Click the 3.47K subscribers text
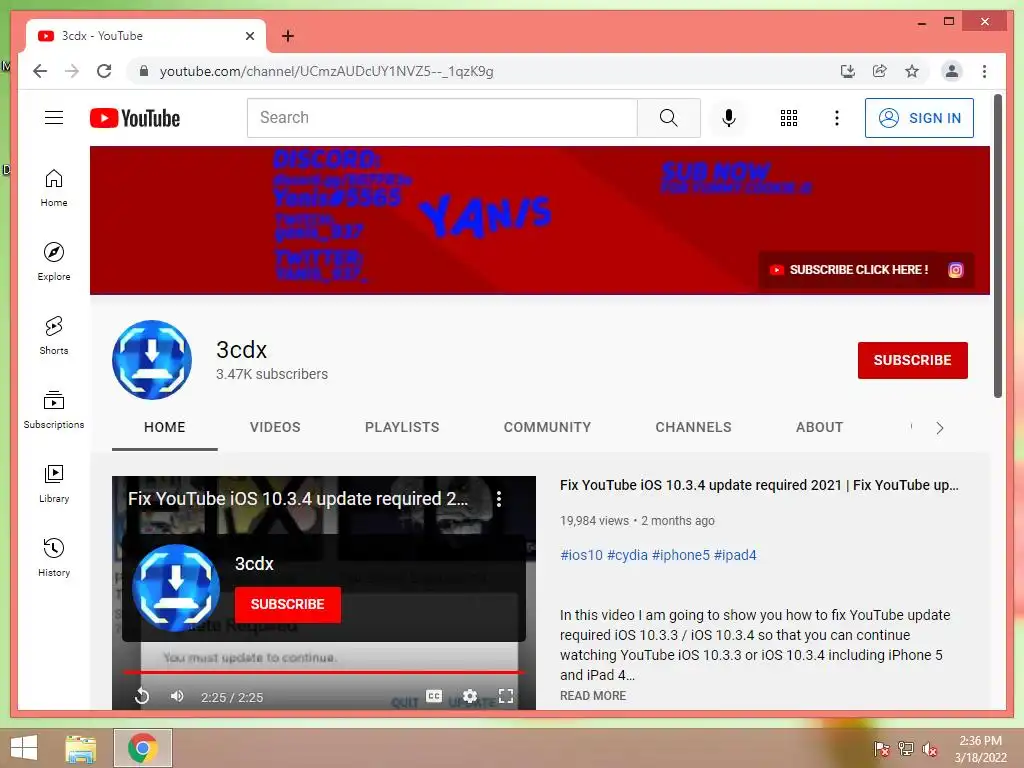 click(272, 374)
